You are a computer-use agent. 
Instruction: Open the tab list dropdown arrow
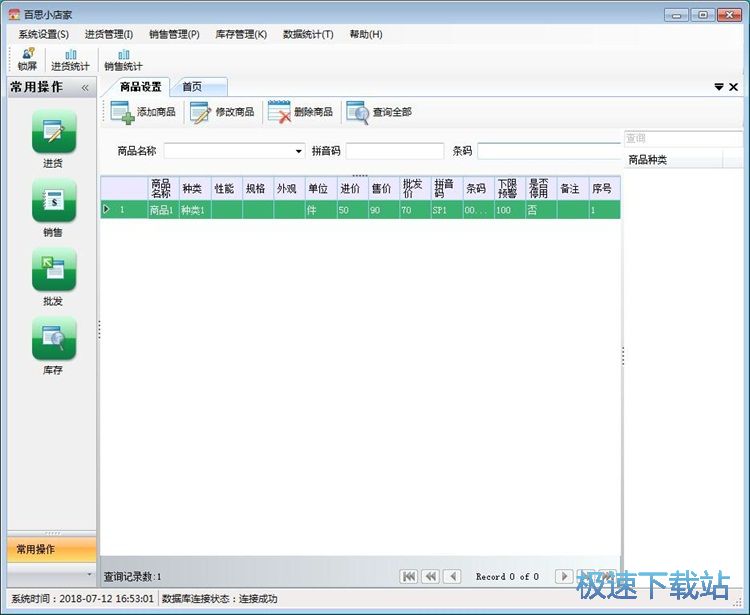(x=718, y=87)
